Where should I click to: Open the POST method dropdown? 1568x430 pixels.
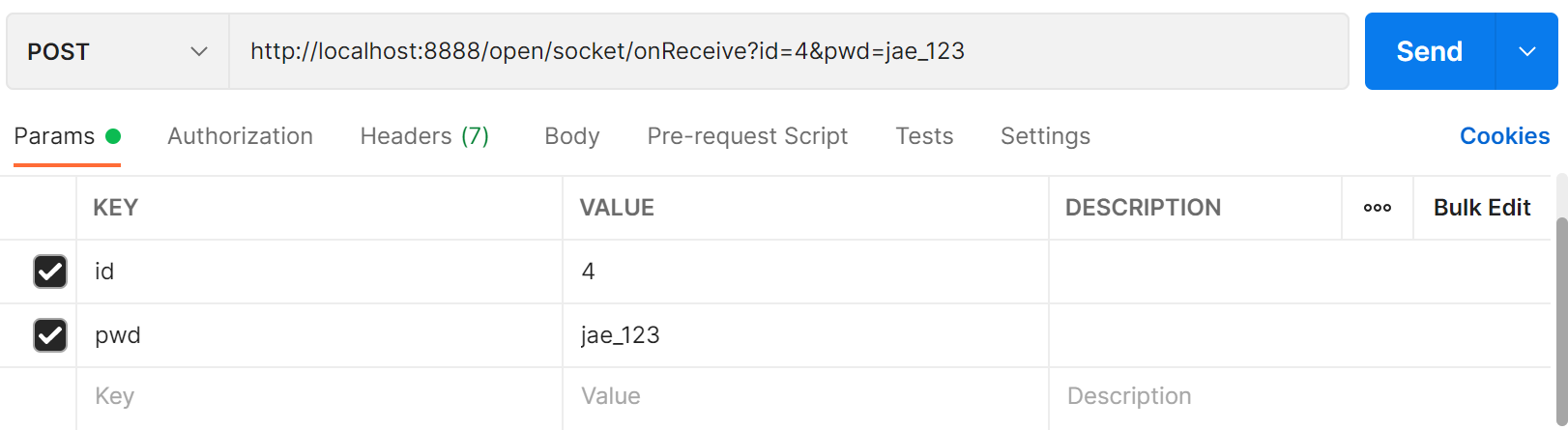pos(117,52)
